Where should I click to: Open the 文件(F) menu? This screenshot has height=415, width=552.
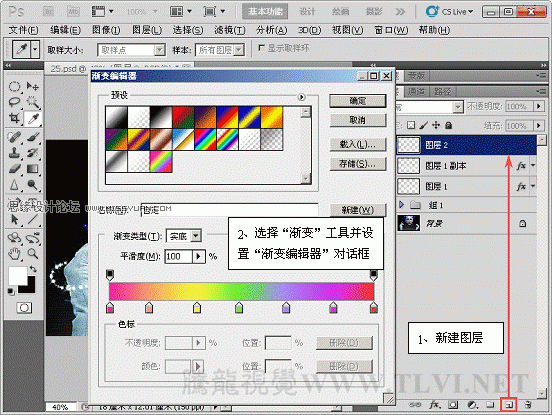23,30
